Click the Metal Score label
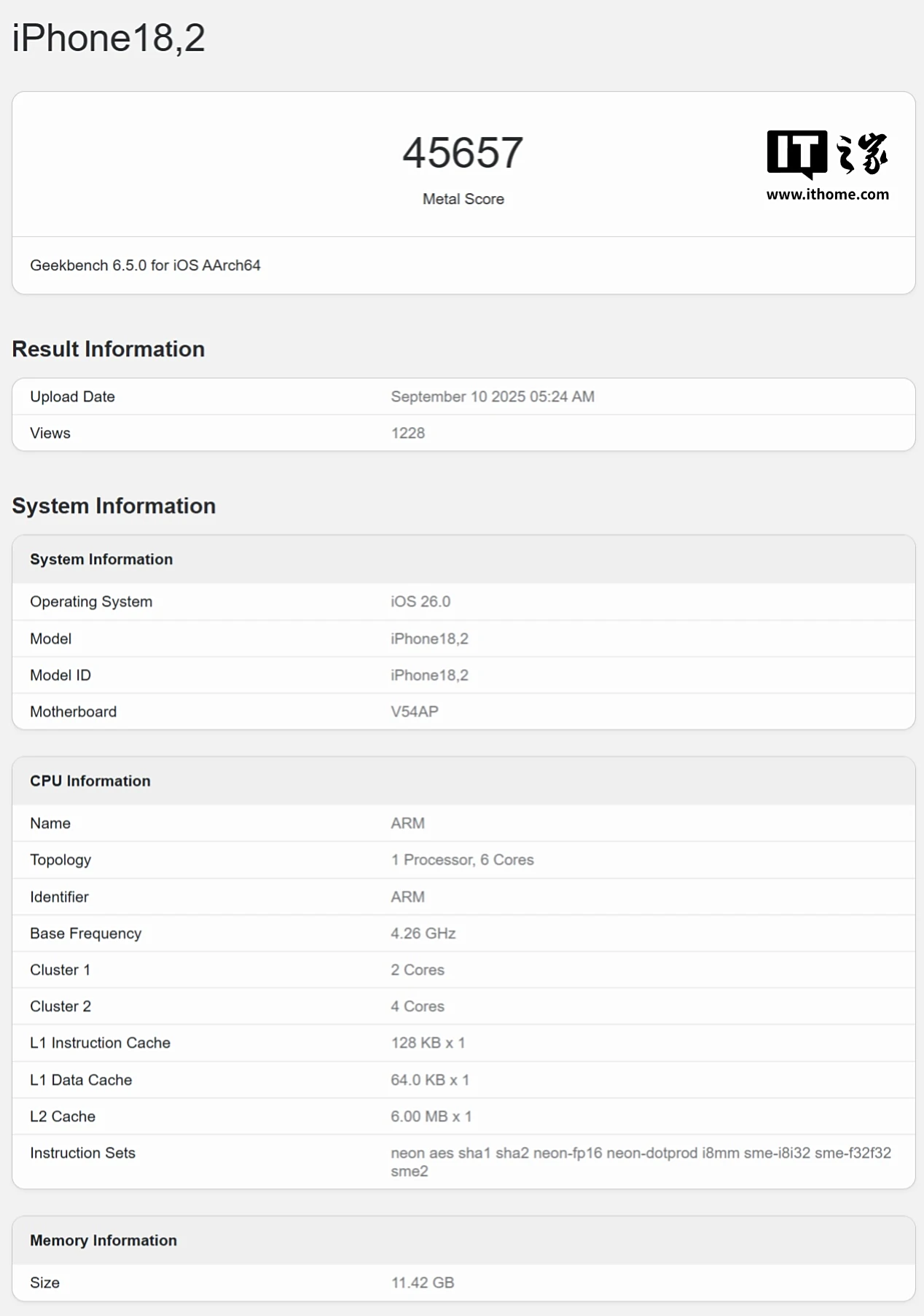The width and height of the screenshot is (924, 1316). pos(463,199)
